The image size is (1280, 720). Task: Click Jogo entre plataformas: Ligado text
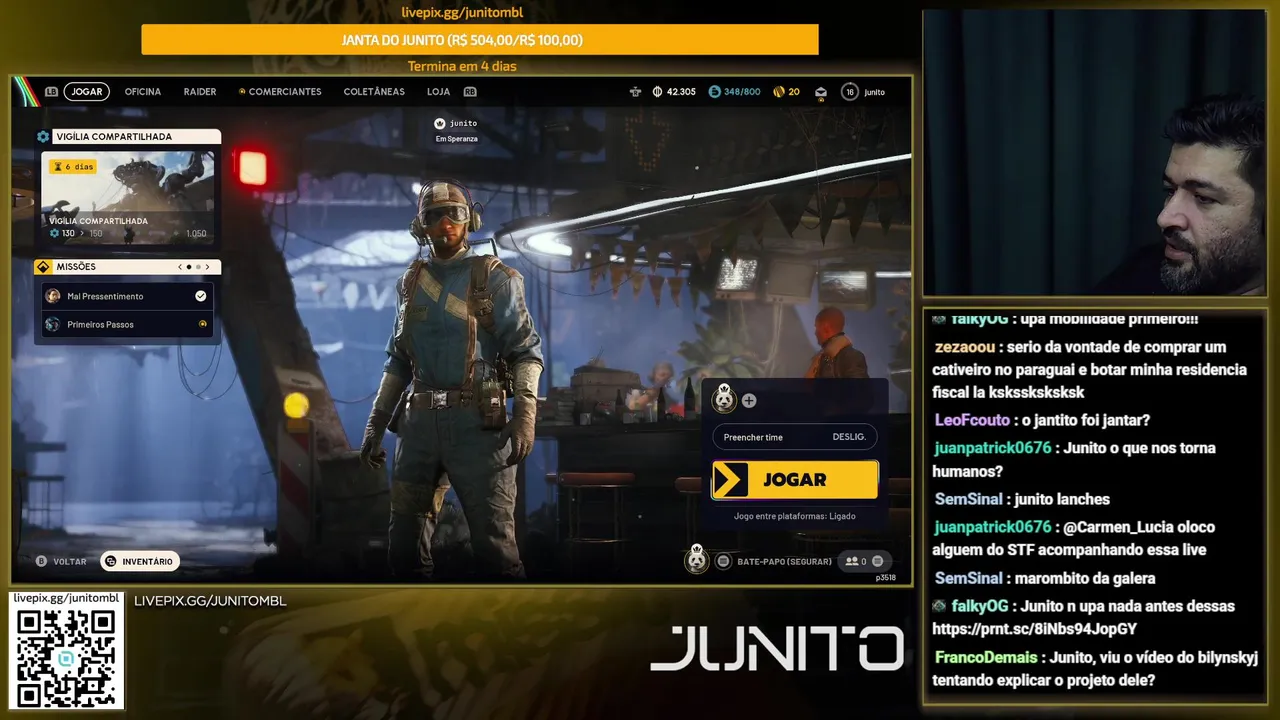[795, 516]
